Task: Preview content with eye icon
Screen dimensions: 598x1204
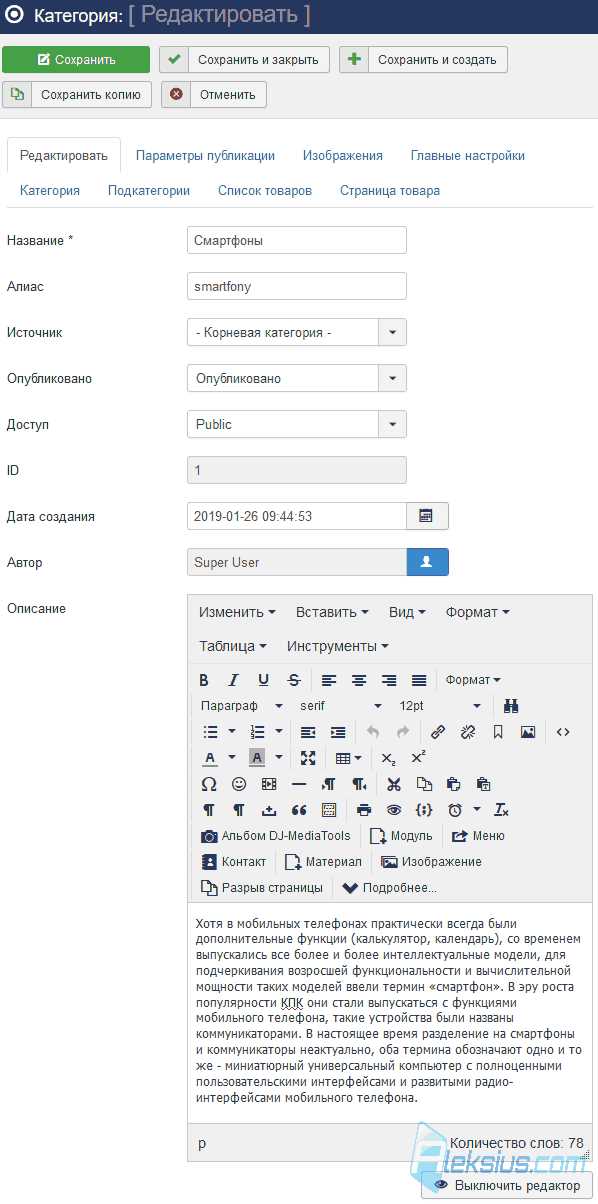Action: (x=394, y=810)
